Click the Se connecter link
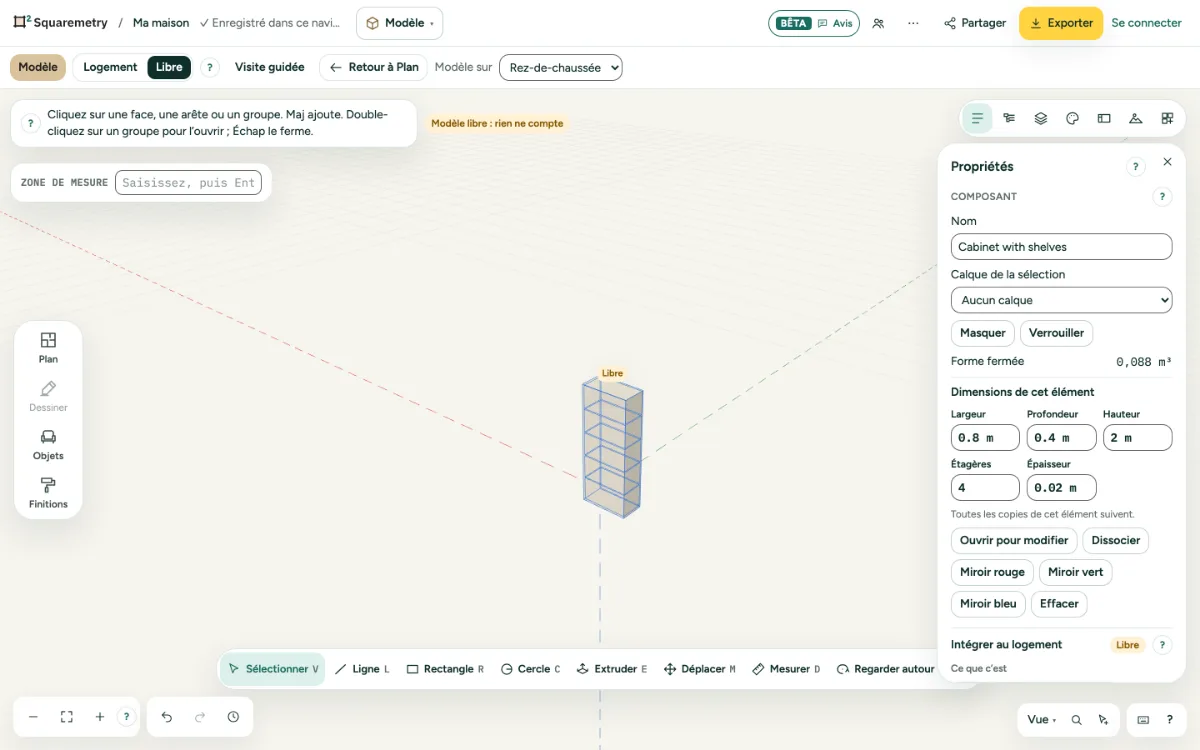1200x750 pixels. coord(1147,23)
